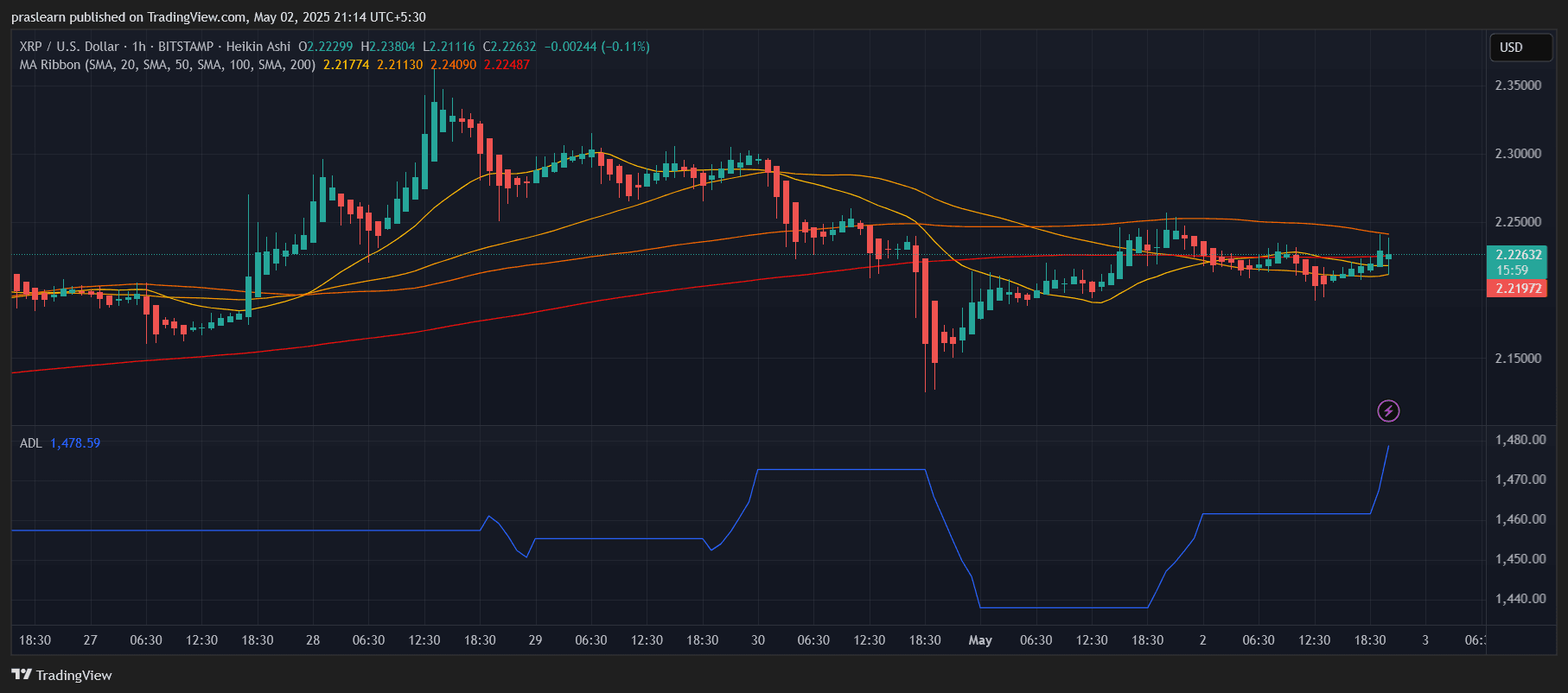The image size is (1568, 693).
Task: Click the 2.15000 price scale label
Action: 1518,359
